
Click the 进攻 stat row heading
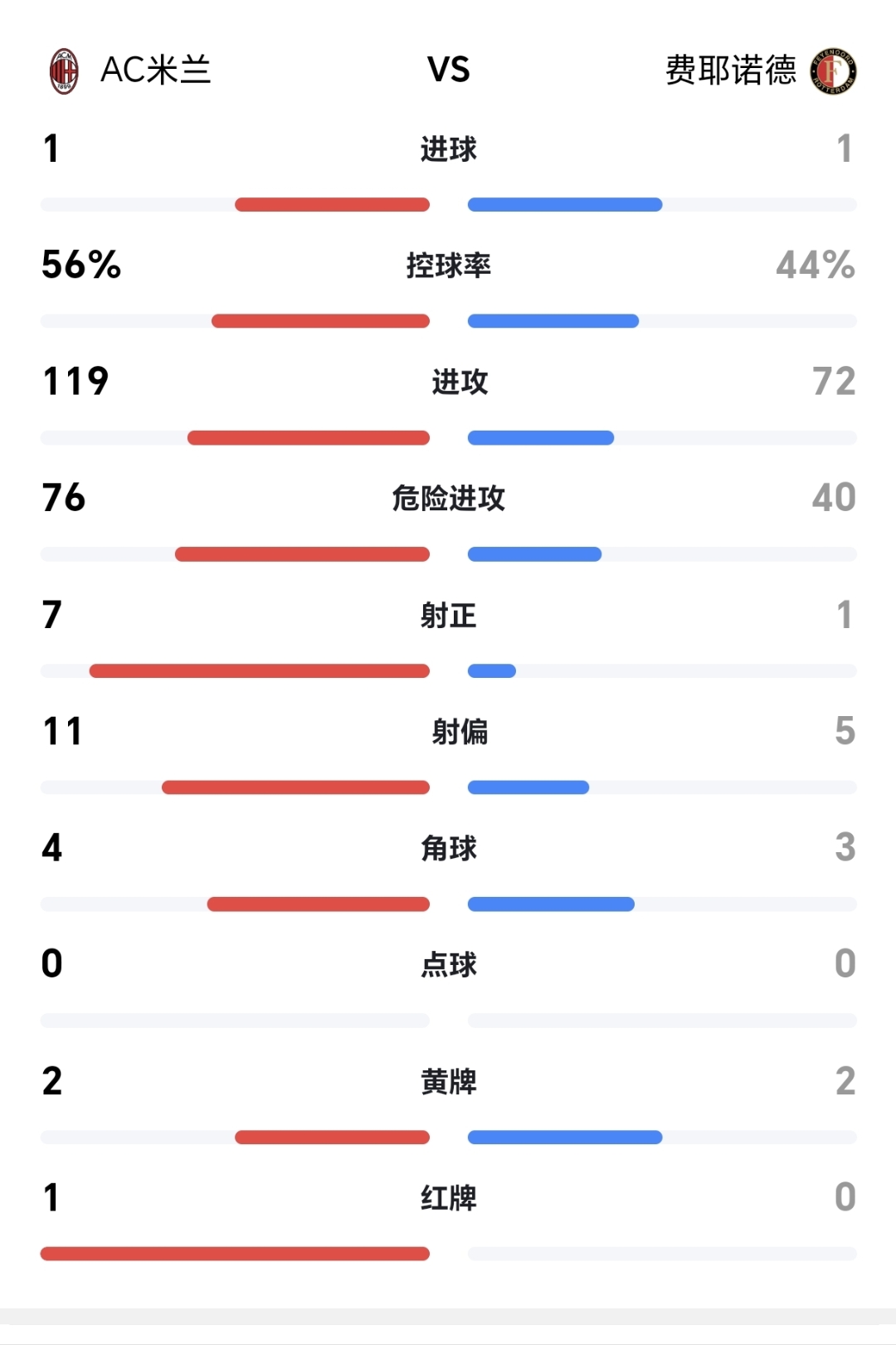448,383
